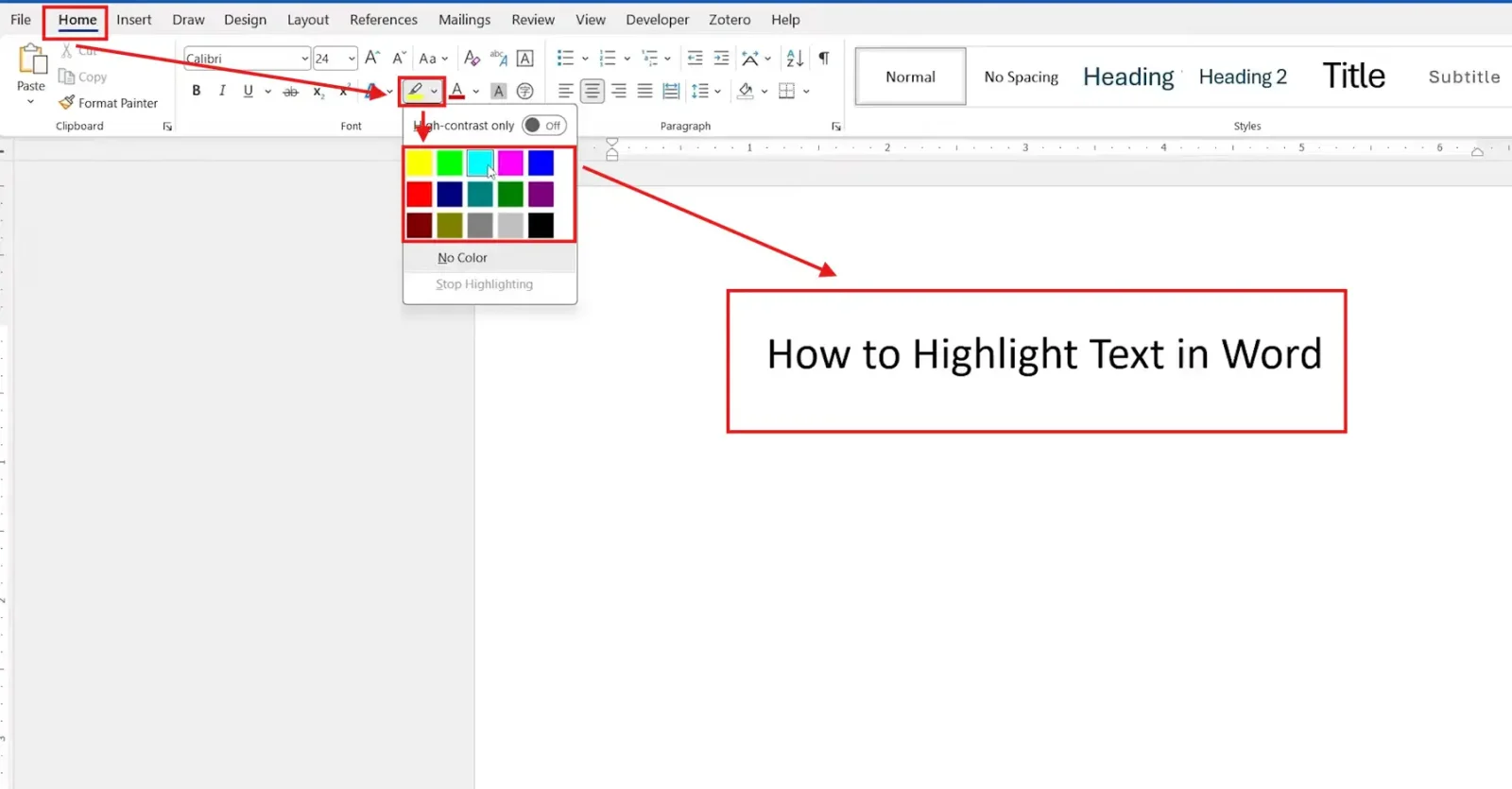This screenshot has height=789, width=1512.
Task: Open the Change Case Aa dropdown
Action: pos(434,58)
